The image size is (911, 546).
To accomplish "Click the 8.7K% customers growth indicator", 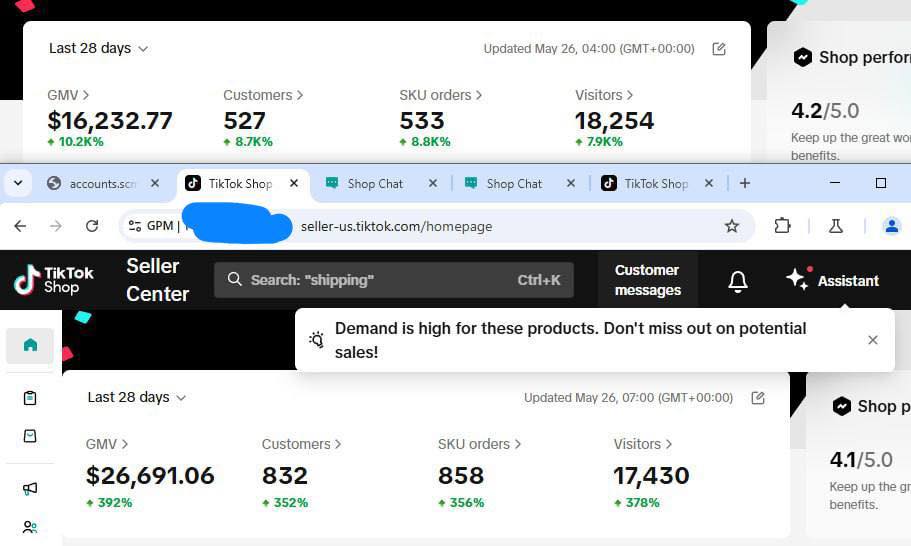I will point(248,142).
